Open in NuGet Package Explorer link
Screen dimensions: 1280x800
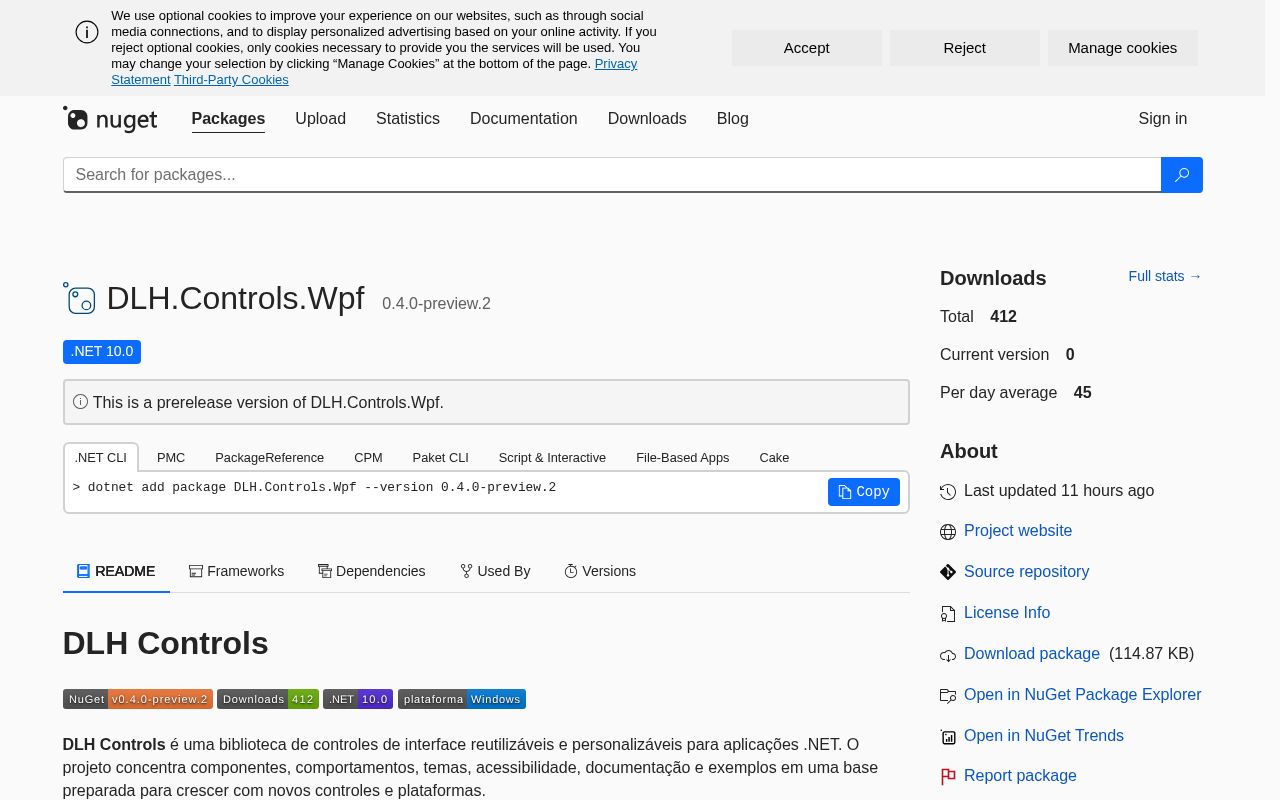point(1083,695)
